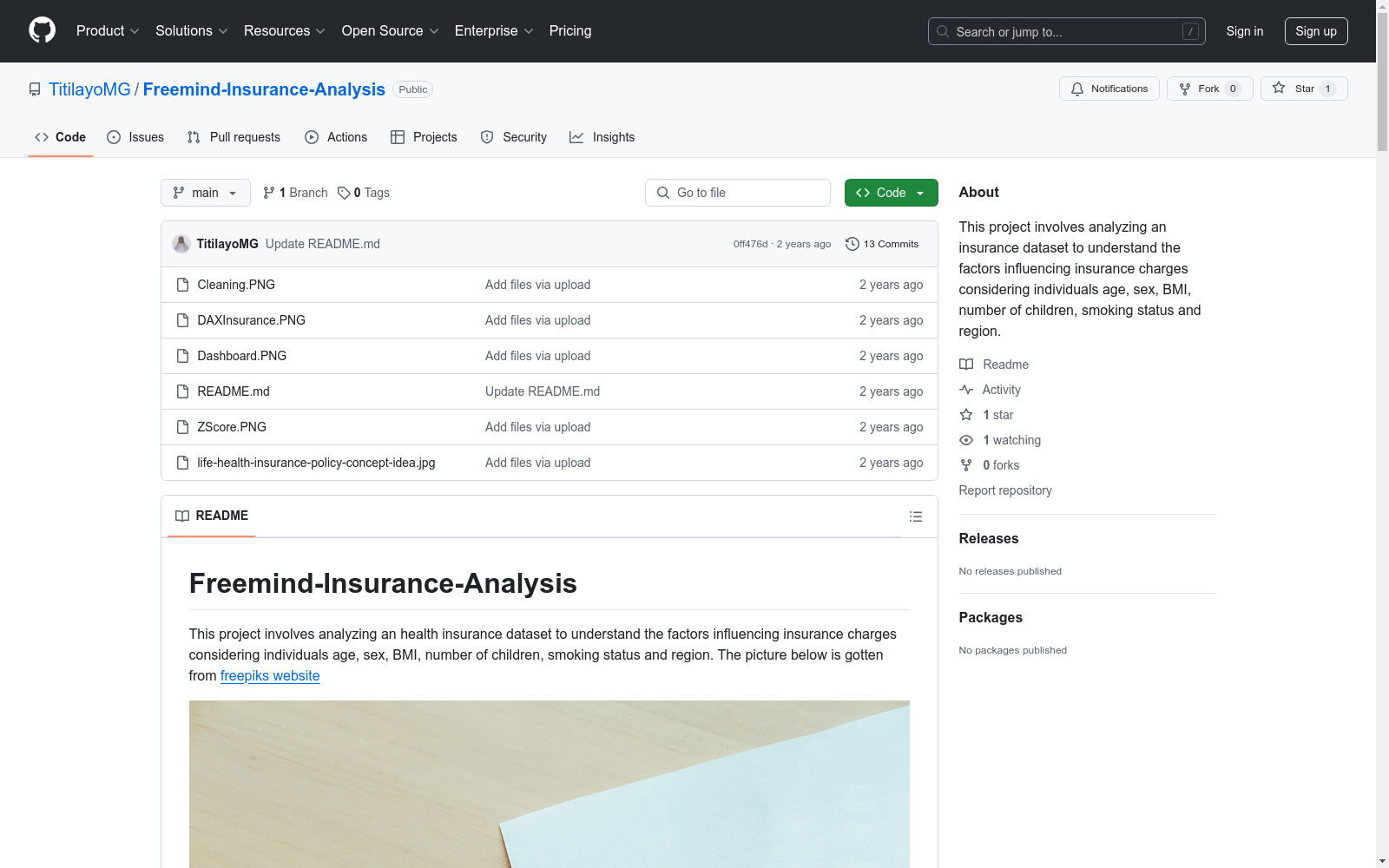
Task: Click the star icon beside 1 star
Action: pyautogui.click(x=966, y=415)
